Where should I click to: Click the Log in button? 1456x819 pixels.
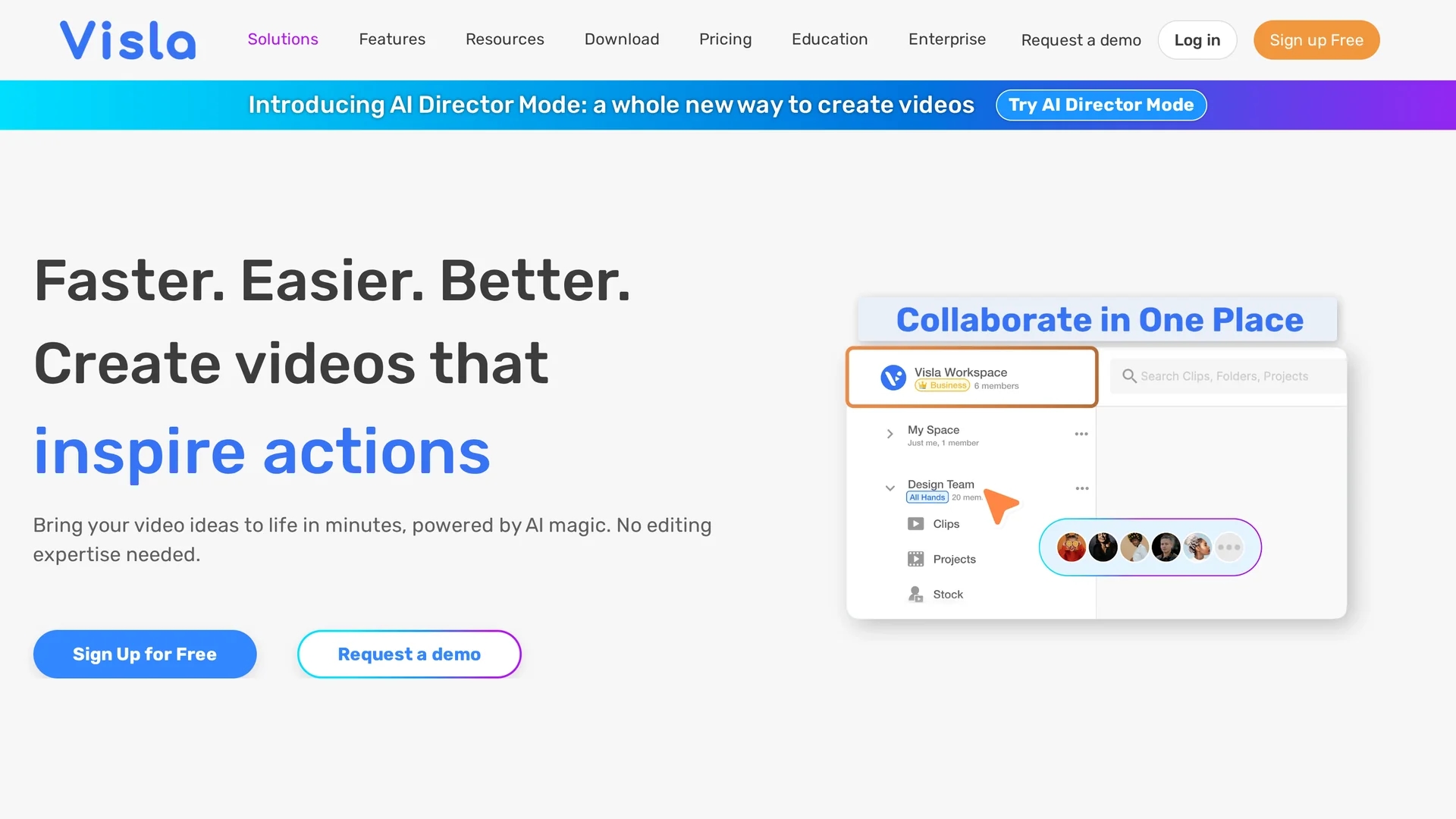pos(1197,40)
